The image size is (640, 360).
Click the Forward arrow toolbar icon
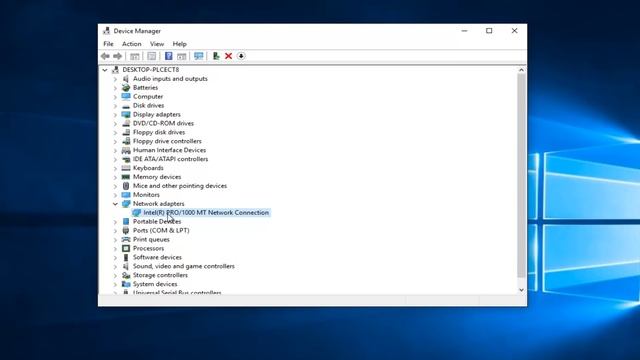coord(118,56)
